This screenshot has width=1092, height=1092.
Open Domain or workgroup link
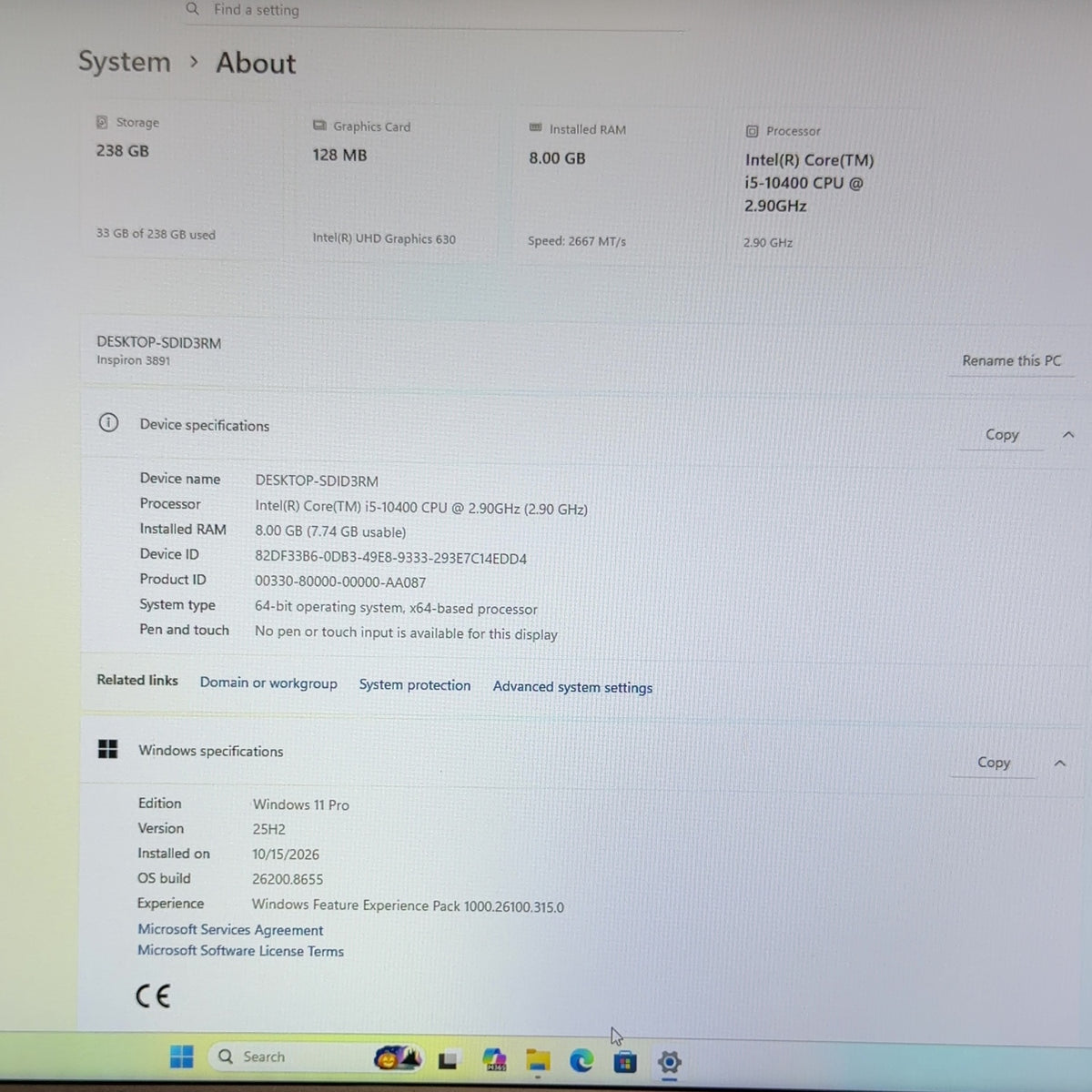[x=268, y=682]
